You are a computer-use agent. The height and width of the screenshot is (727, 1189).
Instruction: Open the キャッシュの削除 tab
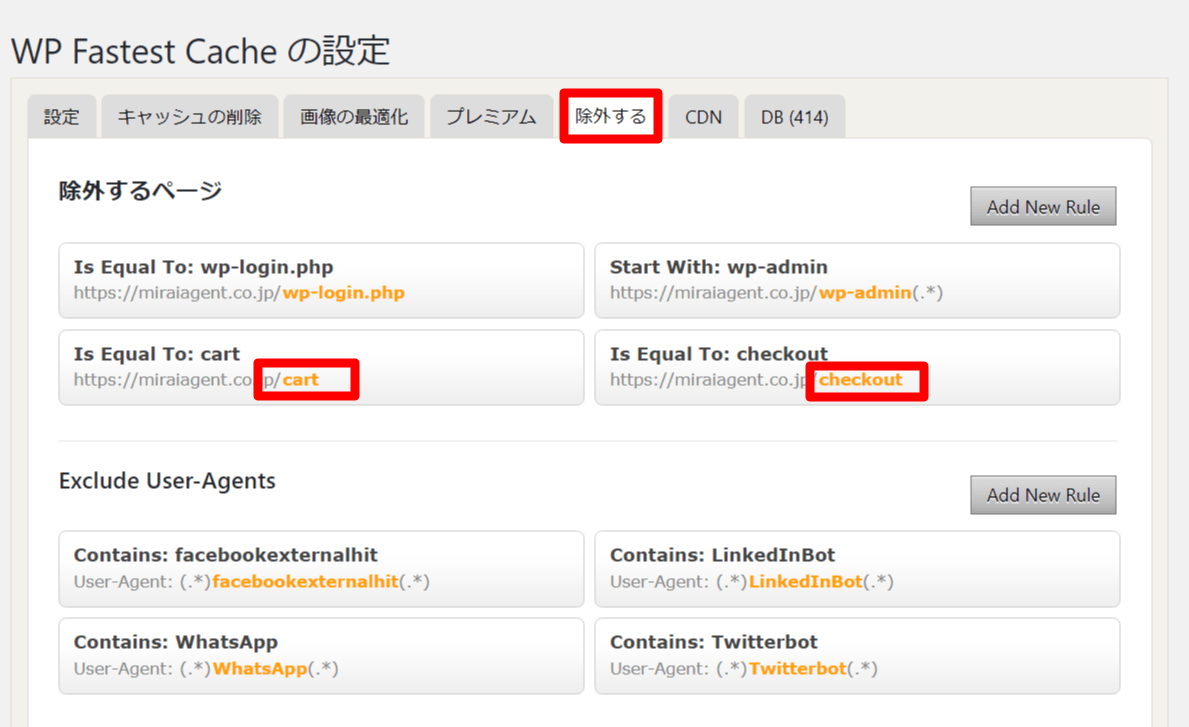click(189, 117)
